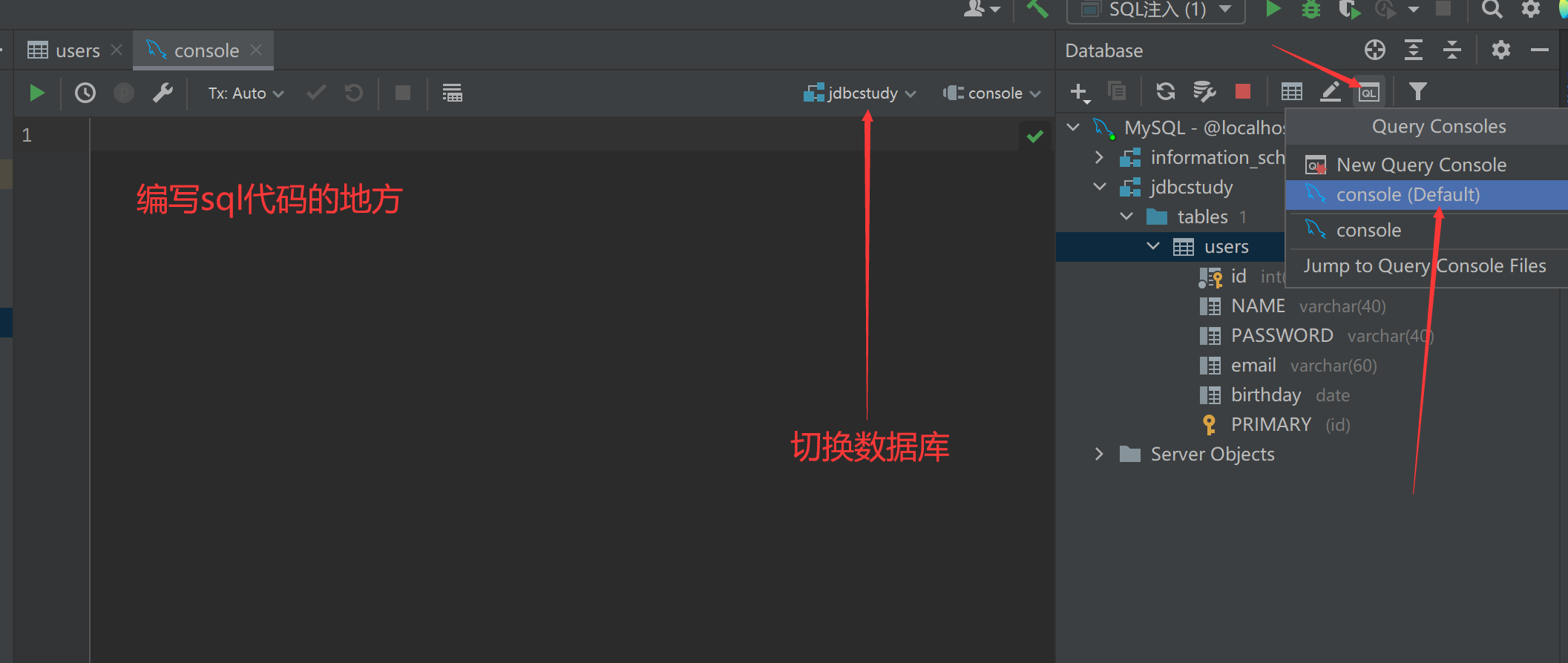
Task: Click the New plus icon in Database panel
Action: pyautogui.click(x=1080, y=92)
